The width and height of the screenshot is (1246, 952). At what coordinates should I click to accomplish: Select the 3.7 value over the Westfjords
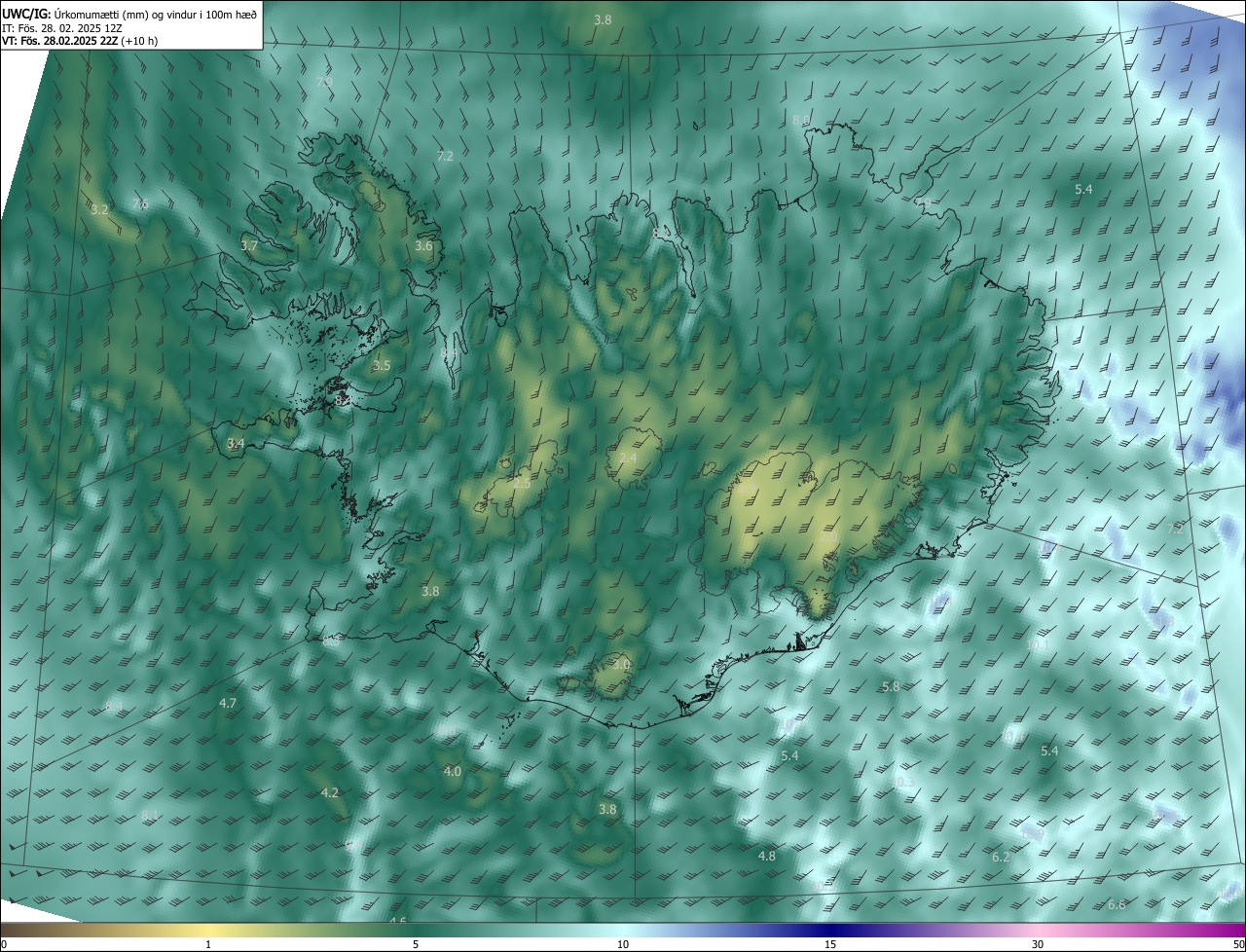(x=249, y=246)
